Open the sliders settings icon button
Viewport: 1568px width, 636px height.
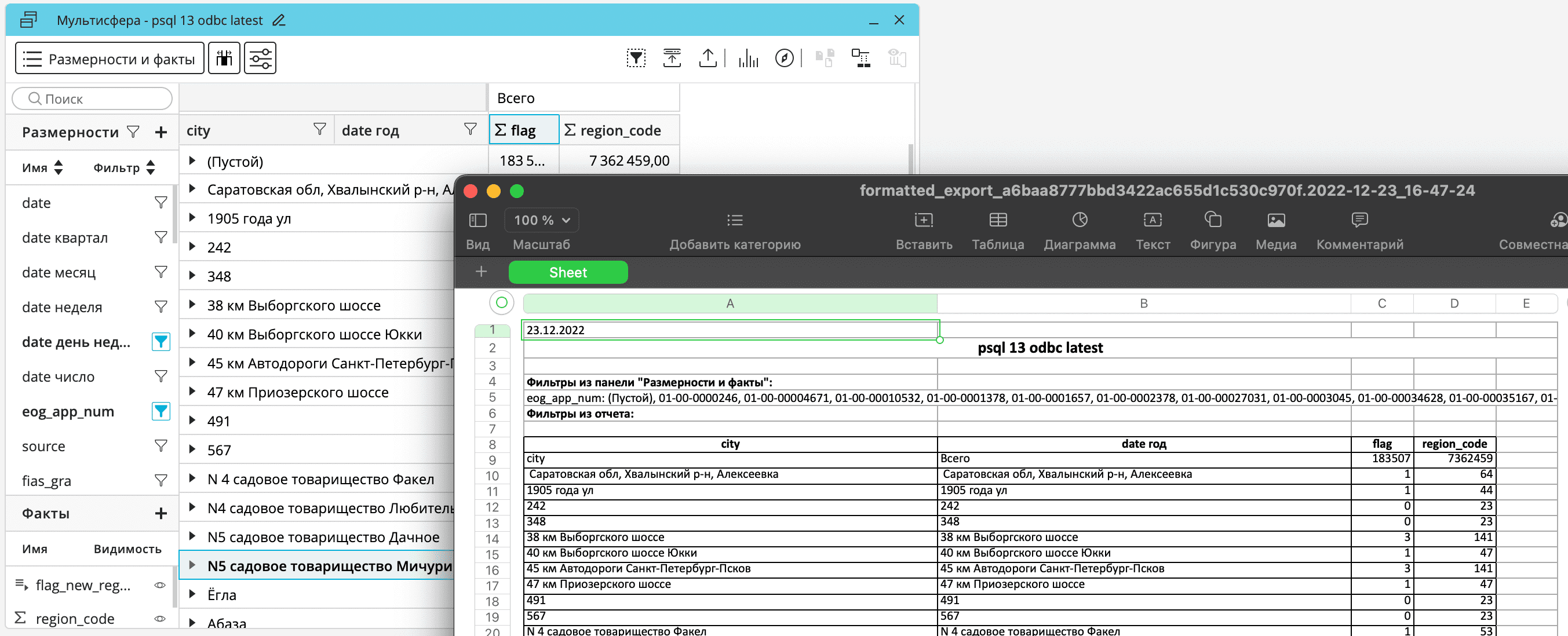[260, 59]
